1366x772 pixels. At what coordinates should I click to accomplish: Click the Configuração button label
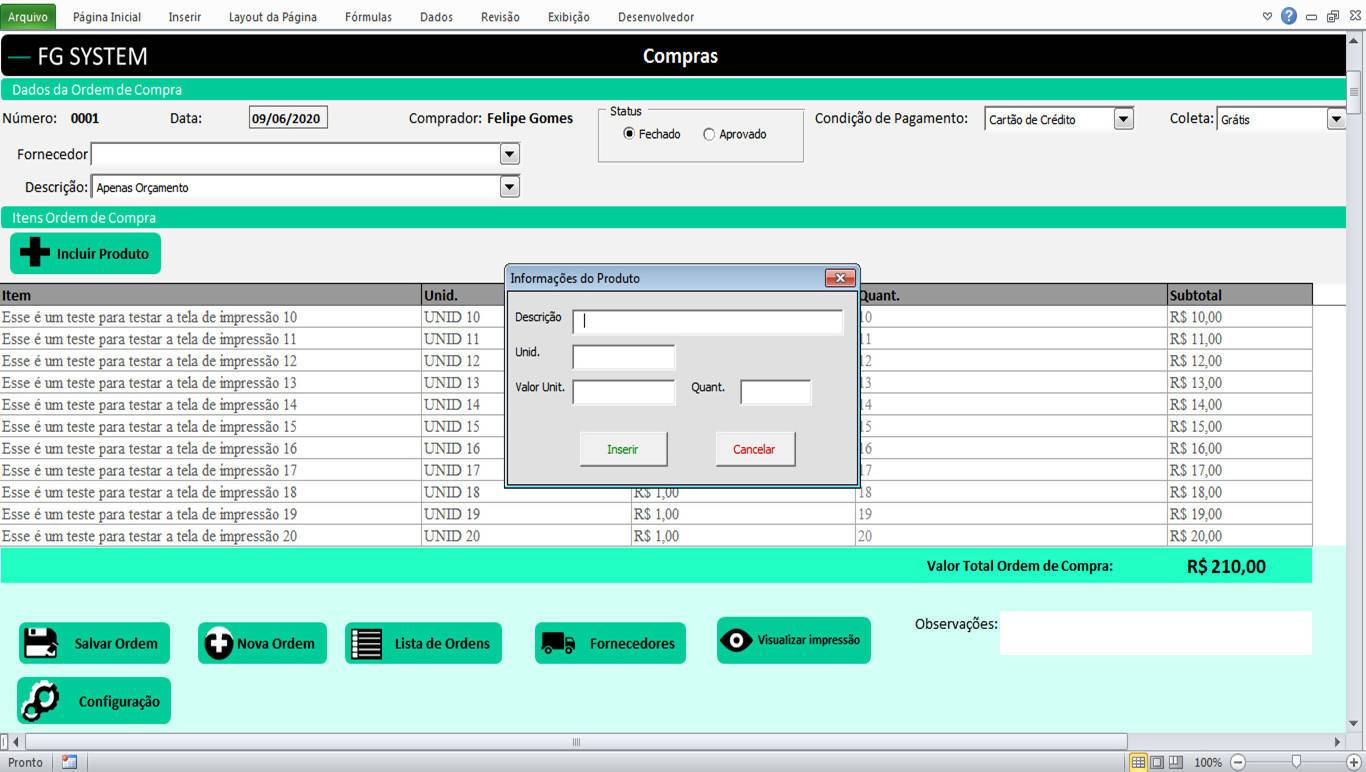(119, 701)
